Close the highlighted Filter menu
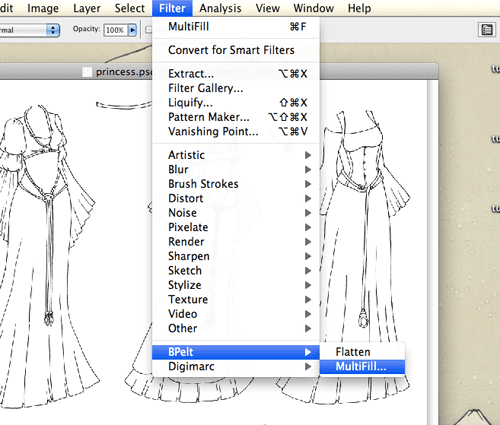The image size is (500, 425). 172,8
